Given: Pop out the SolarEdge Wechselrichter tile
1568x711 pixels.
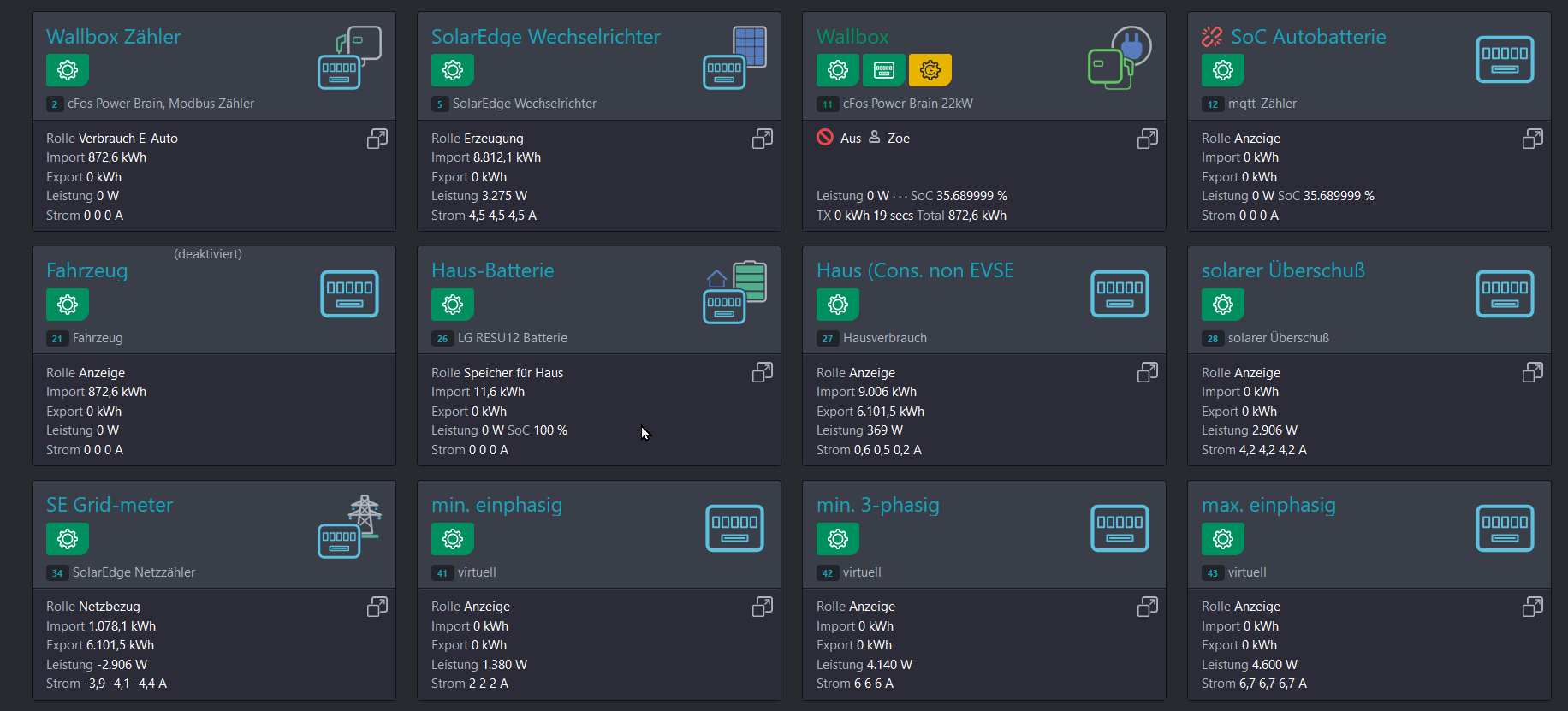Looking at the screenshot, I should tap(763, 139).
